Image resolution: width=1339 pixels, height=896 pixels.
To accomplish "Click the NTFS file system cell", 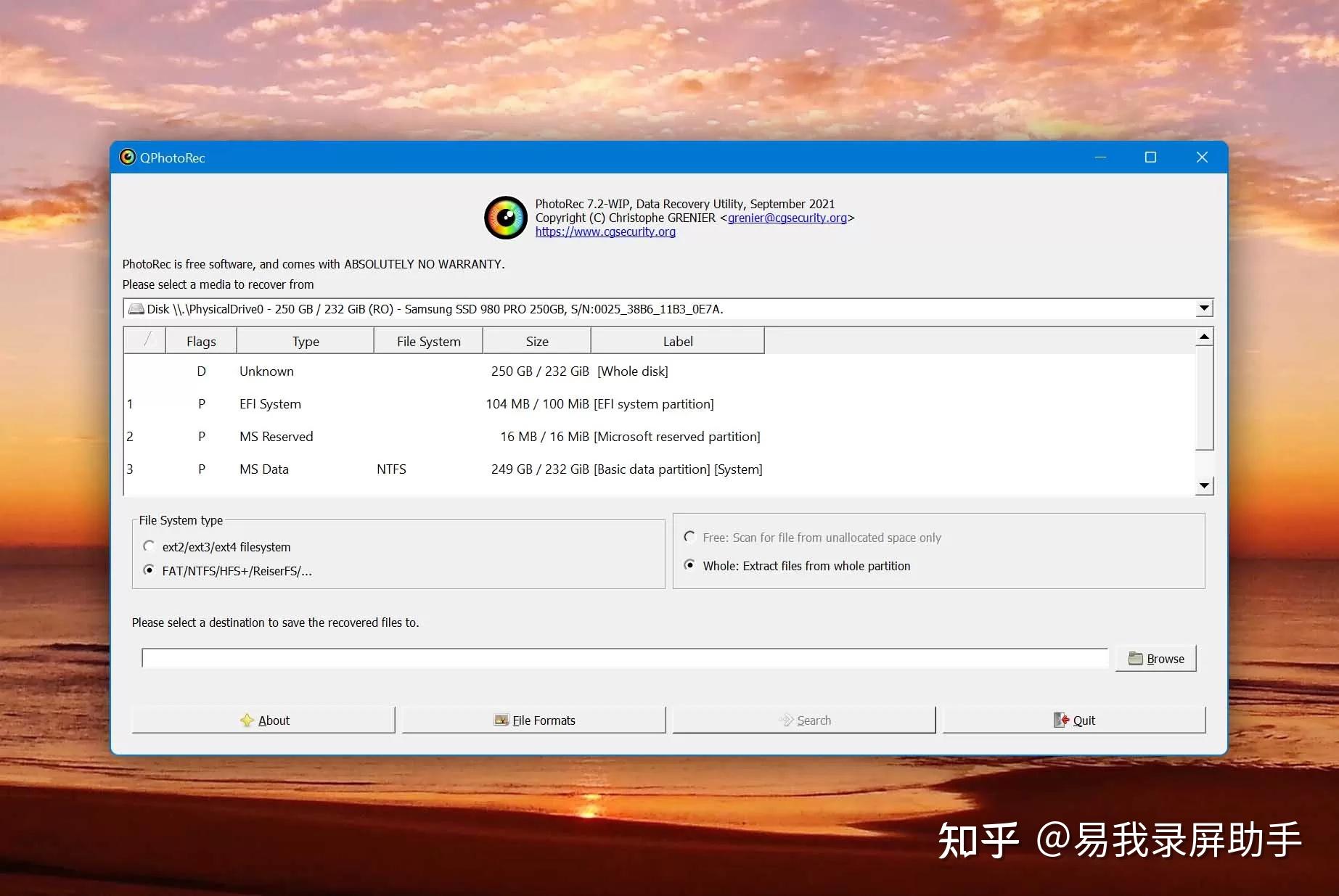I will tap(391, 469).
